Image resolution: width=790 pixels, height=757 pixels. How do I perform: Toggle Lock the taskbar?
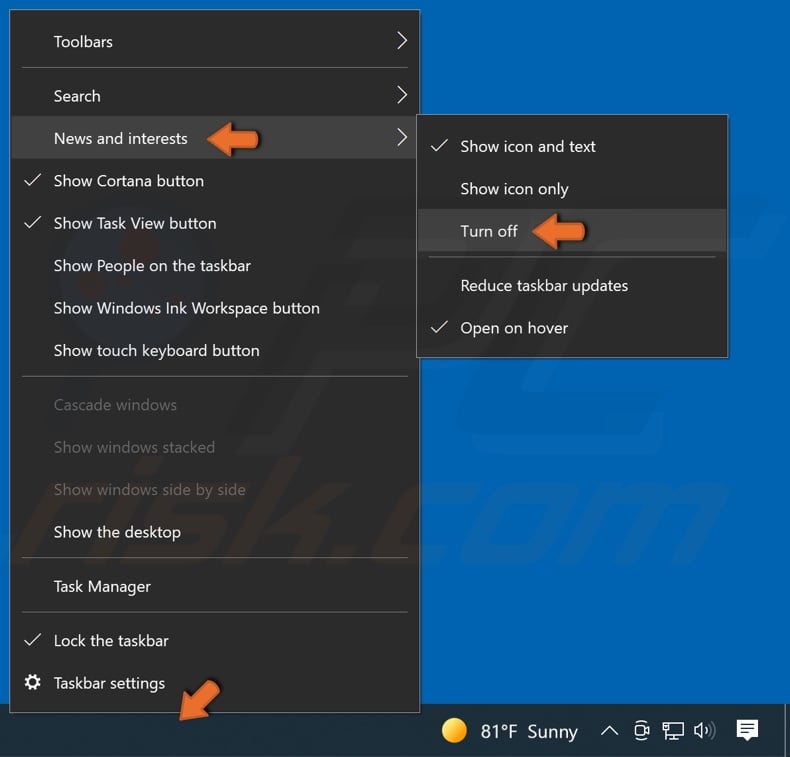pos(215,641)
